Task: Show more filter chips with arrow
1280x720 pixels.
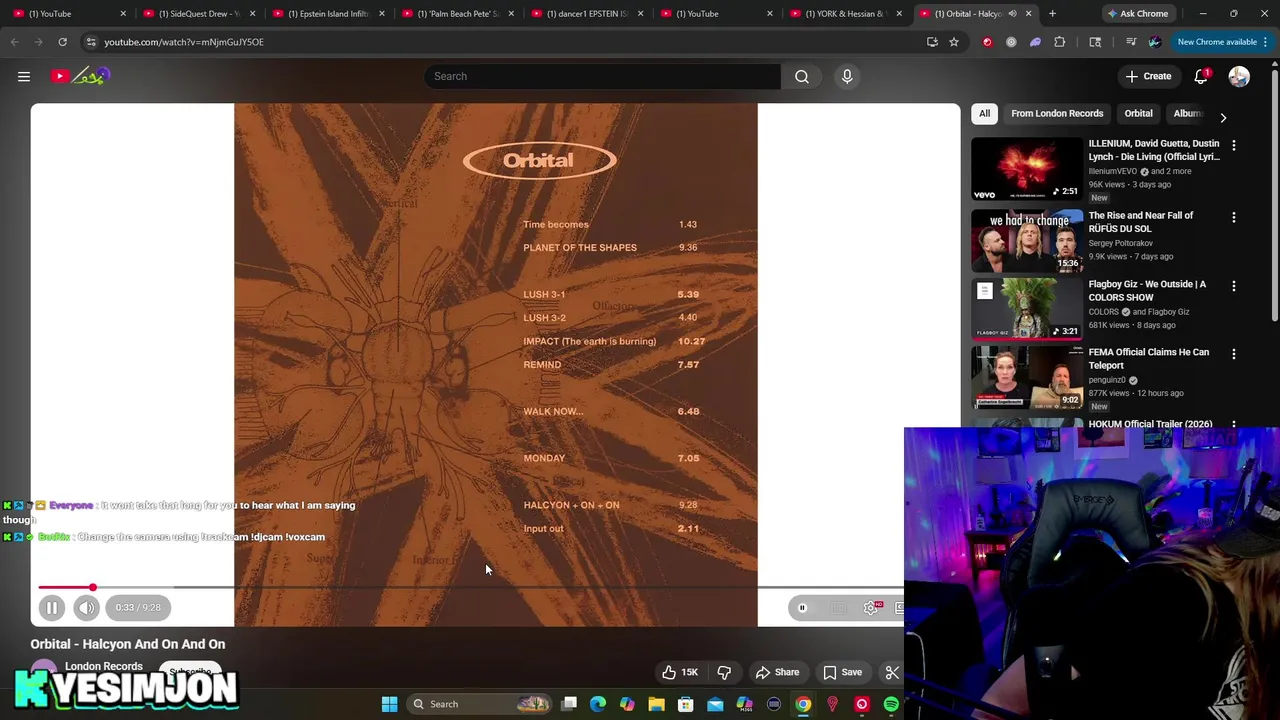Action: [1223, 117]
